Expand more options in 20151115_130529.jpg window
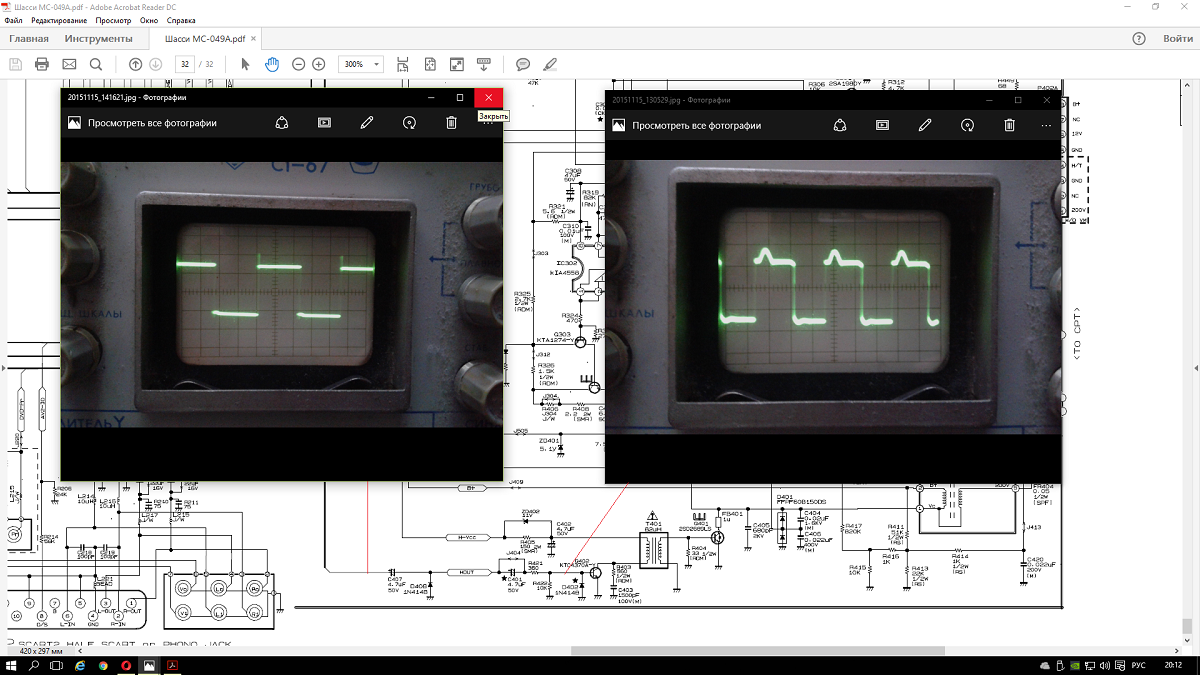The width and height of the screenshot is (1200, 675). click(x=1046, y=125)
